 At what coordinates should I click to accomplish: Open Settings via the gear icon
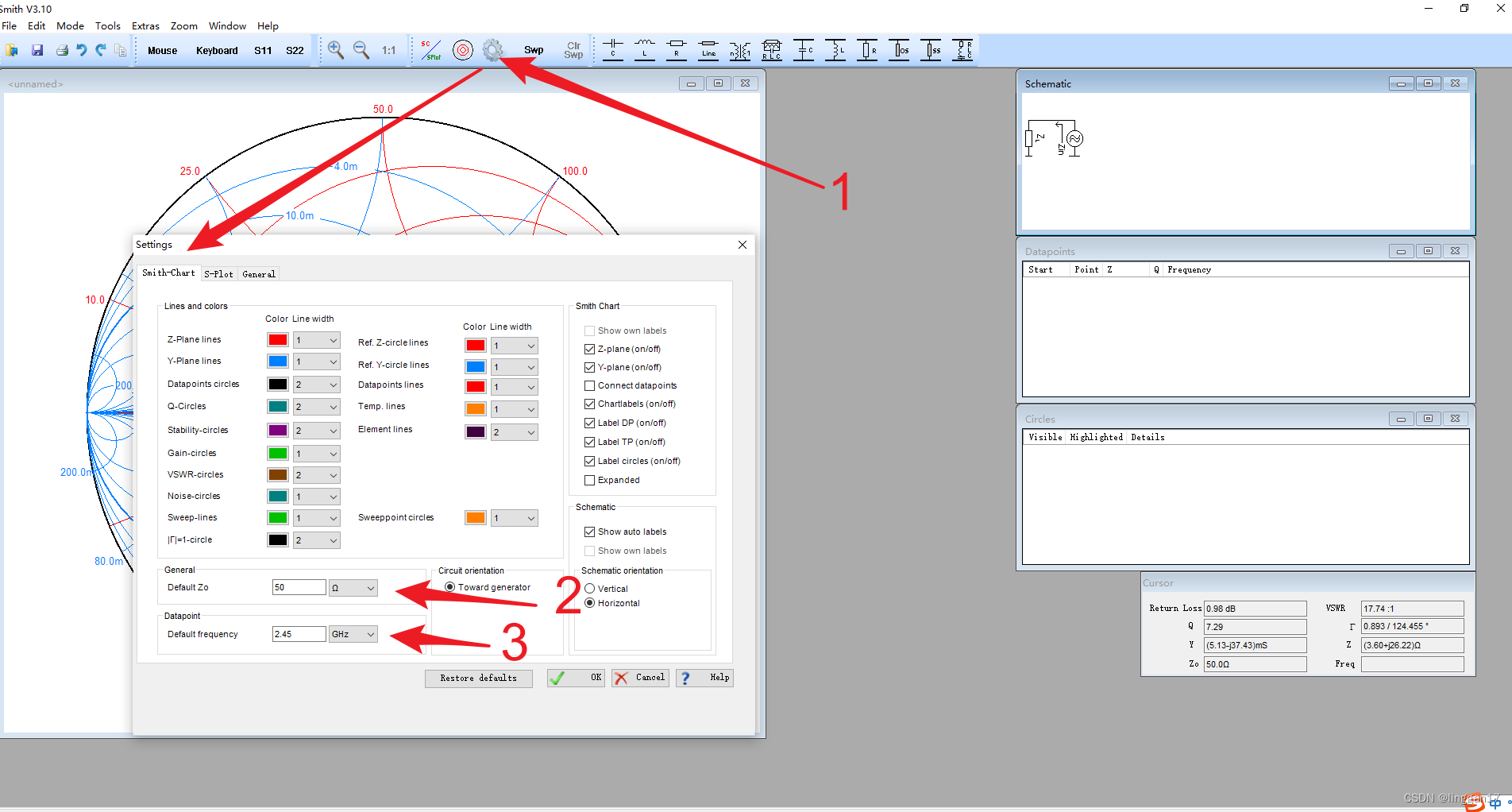pos(493,50)
